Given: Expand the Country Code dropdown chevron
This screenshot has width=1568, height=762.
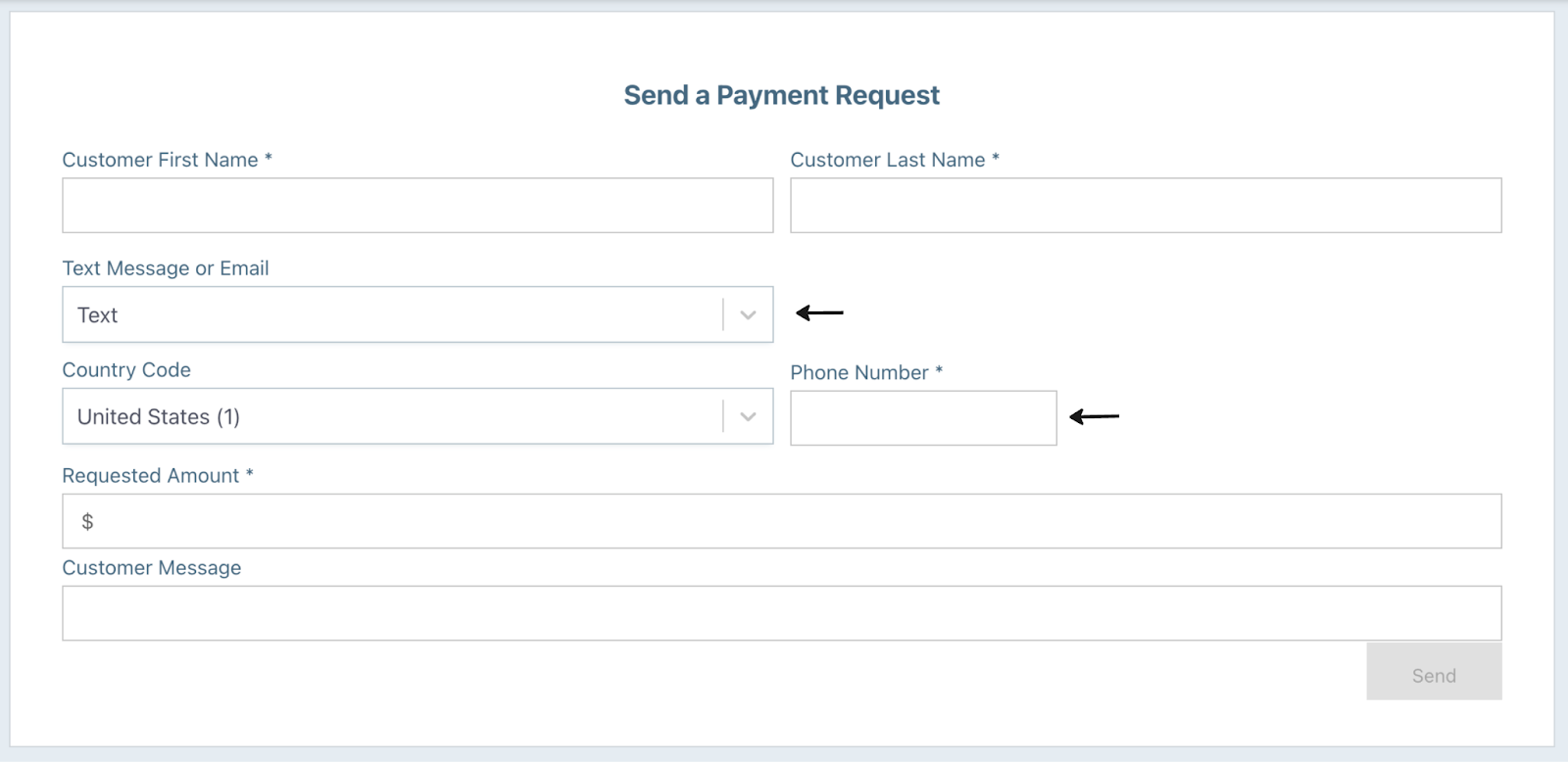Looking at the screenshot, I should [748, 416].
